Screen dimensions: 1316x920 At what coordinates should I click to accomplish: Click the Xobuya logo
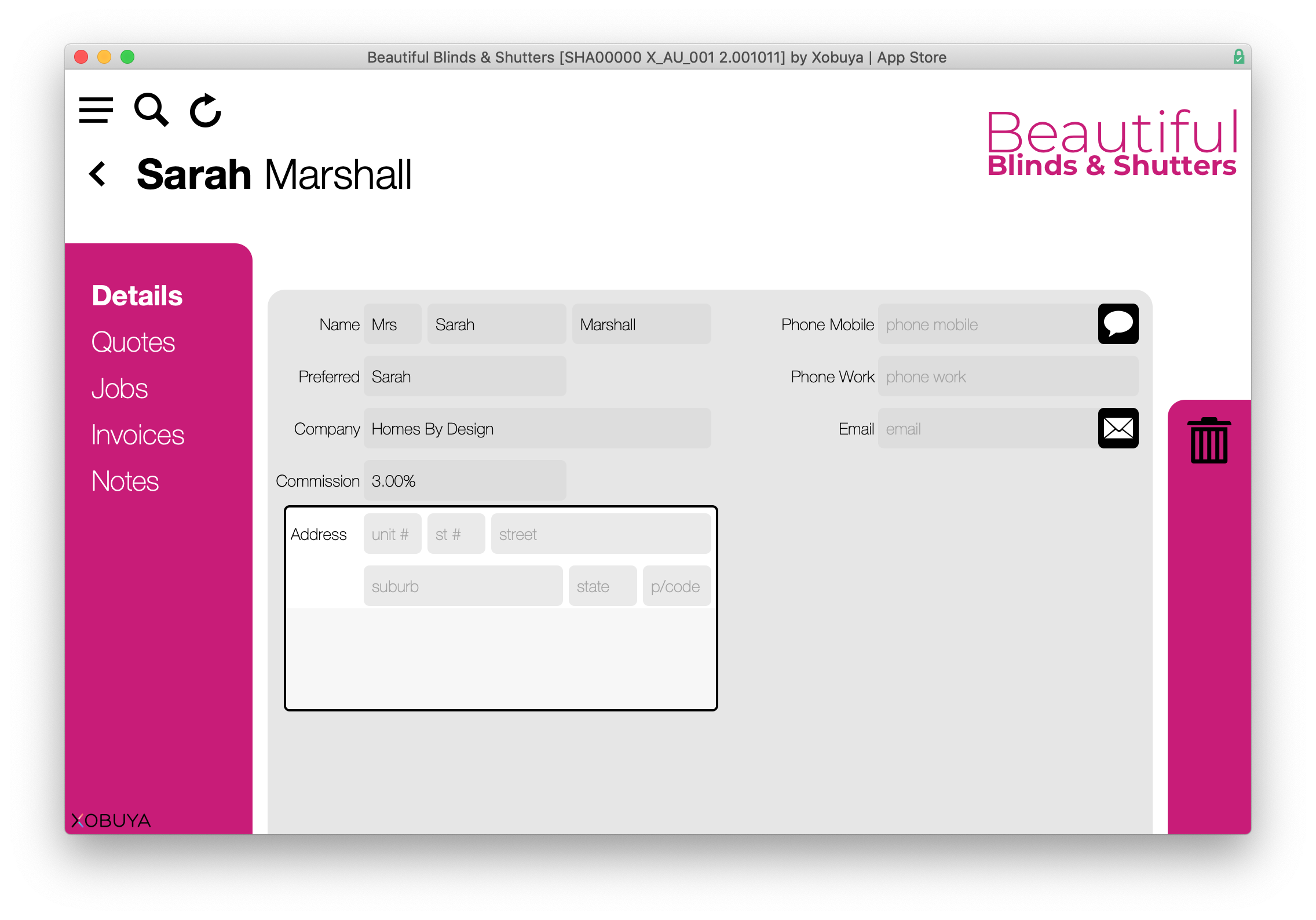[111, 820]
